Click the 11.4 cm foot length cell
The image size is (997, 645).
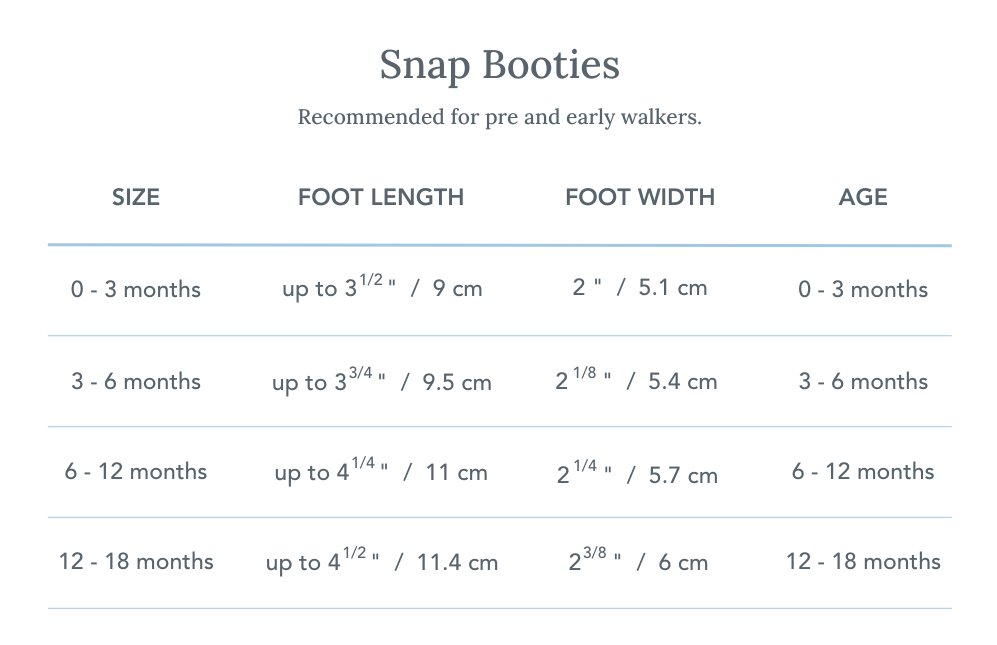[x=381, y=562]
